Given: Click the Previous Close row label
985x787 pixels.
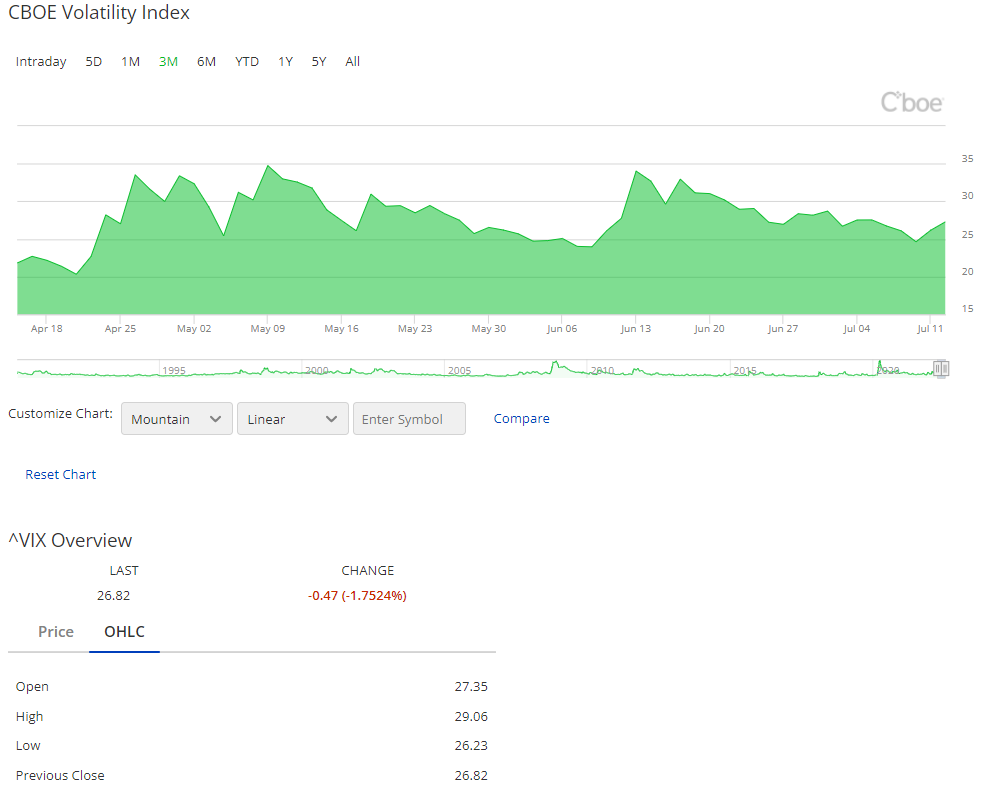Looking at the screenshot, I should tap(60, 775).
